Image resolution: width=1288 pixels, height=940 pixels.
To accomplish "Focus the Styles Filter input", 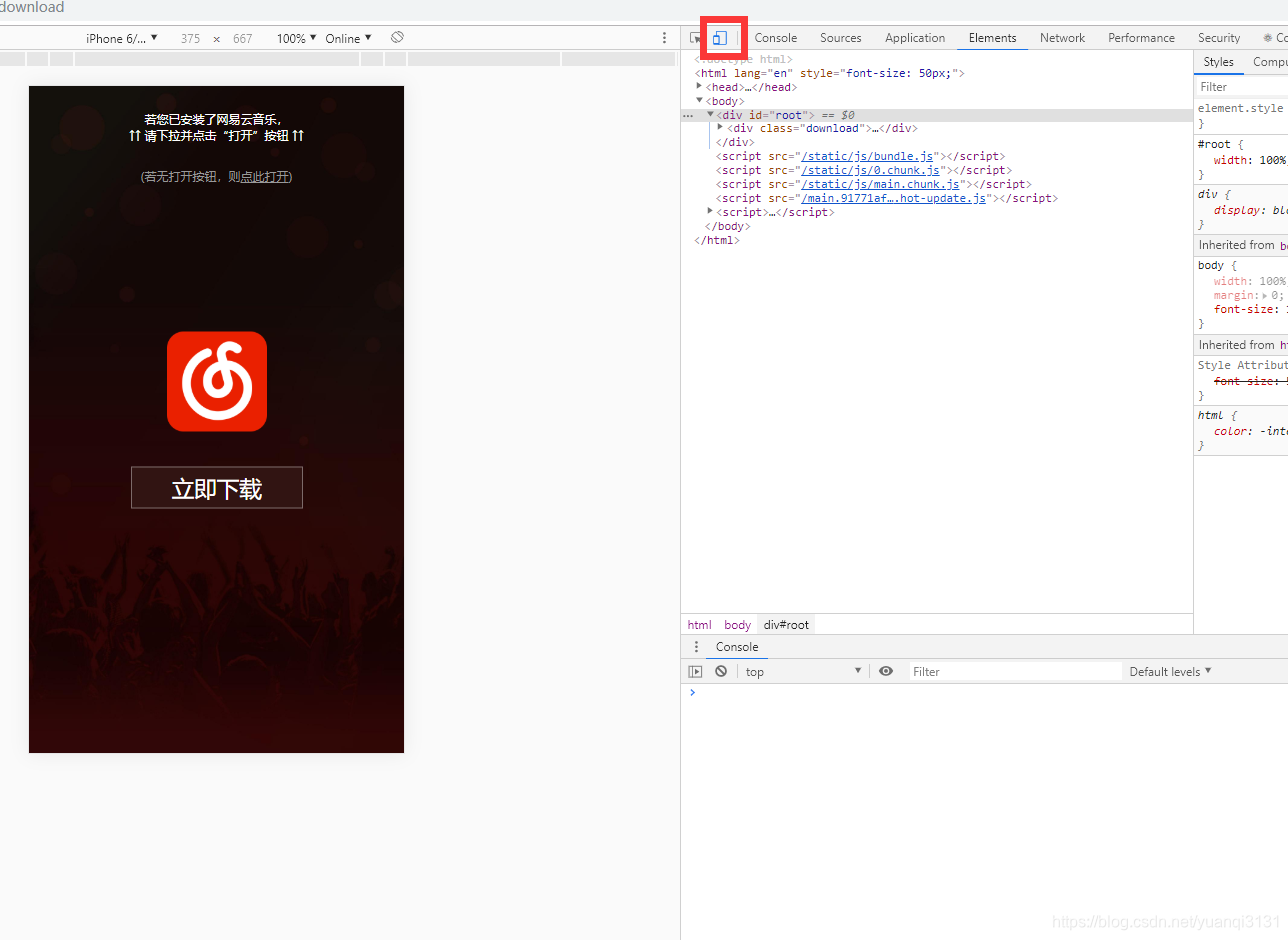I will pyautogui.click(x=1241, y=87).
